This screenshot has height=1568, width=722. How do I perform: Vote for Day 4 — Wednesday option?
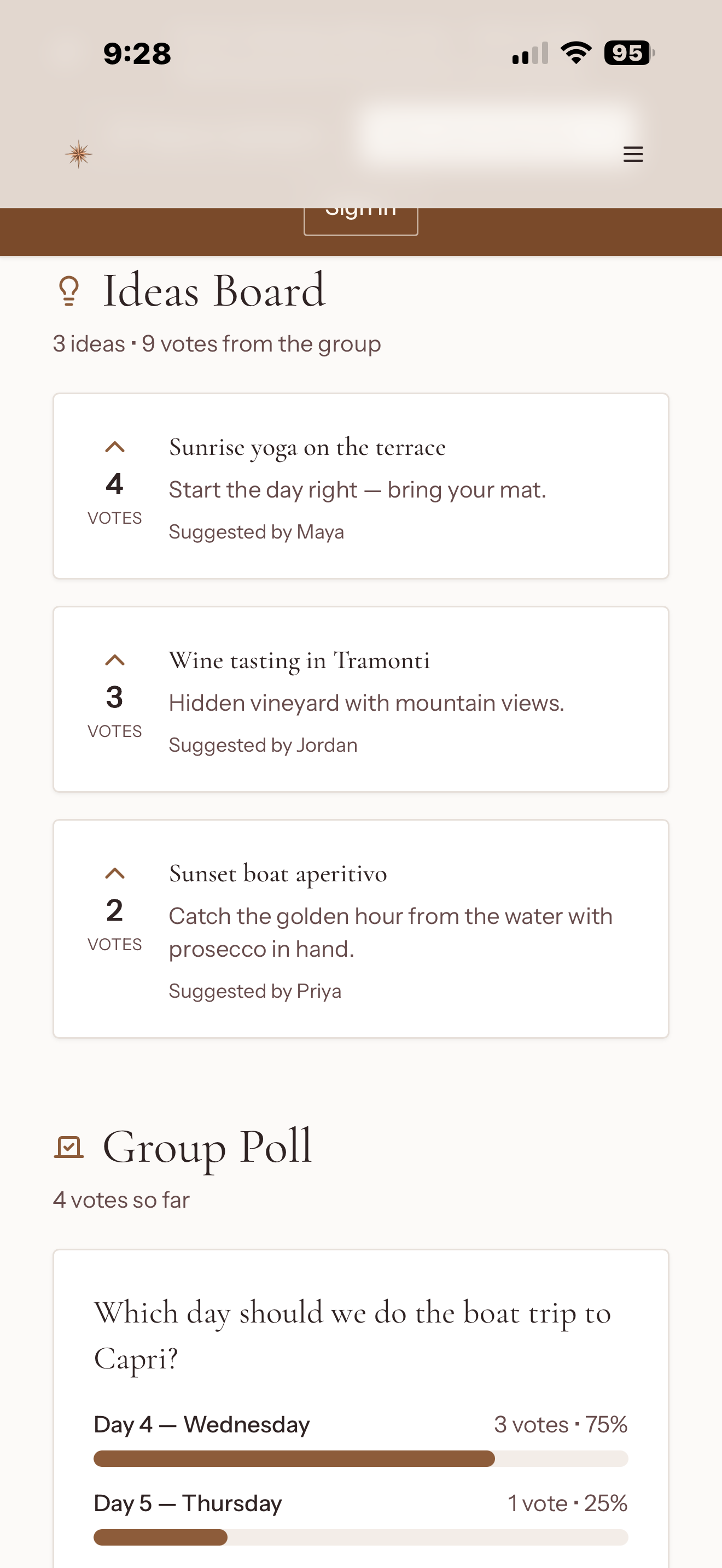click(x=361, y=1439)
